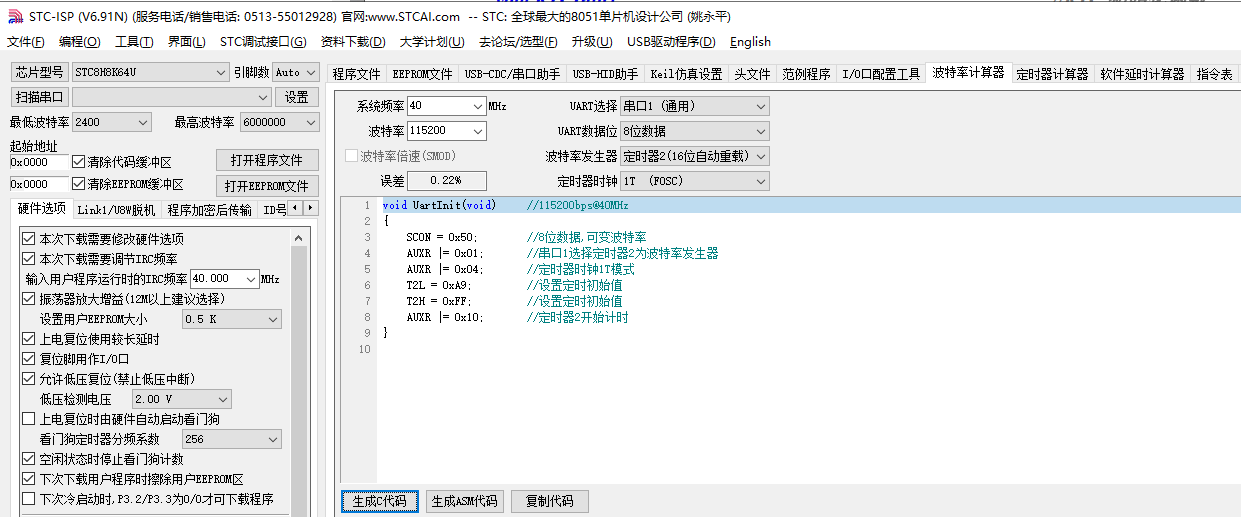Open the 最高波特率 6000000 dropdown
The height and width of the screenshot is (517, 1241).
point(310,122)
